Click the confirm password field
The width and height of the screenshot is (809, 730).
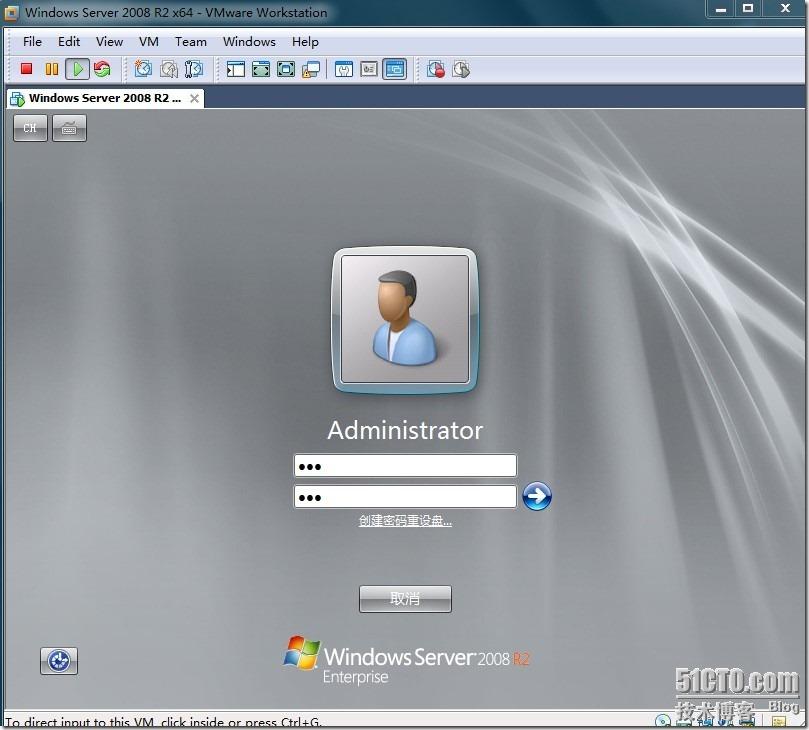click(405, 497)
